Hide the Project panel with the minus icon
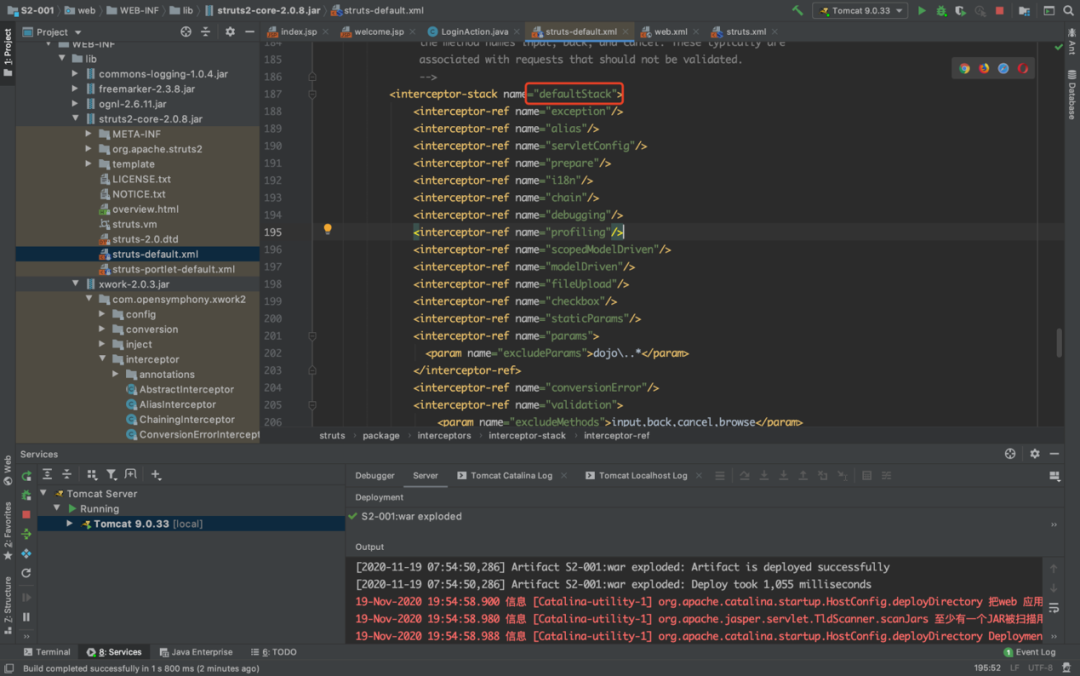1080x676 pixels. [249, 32]
